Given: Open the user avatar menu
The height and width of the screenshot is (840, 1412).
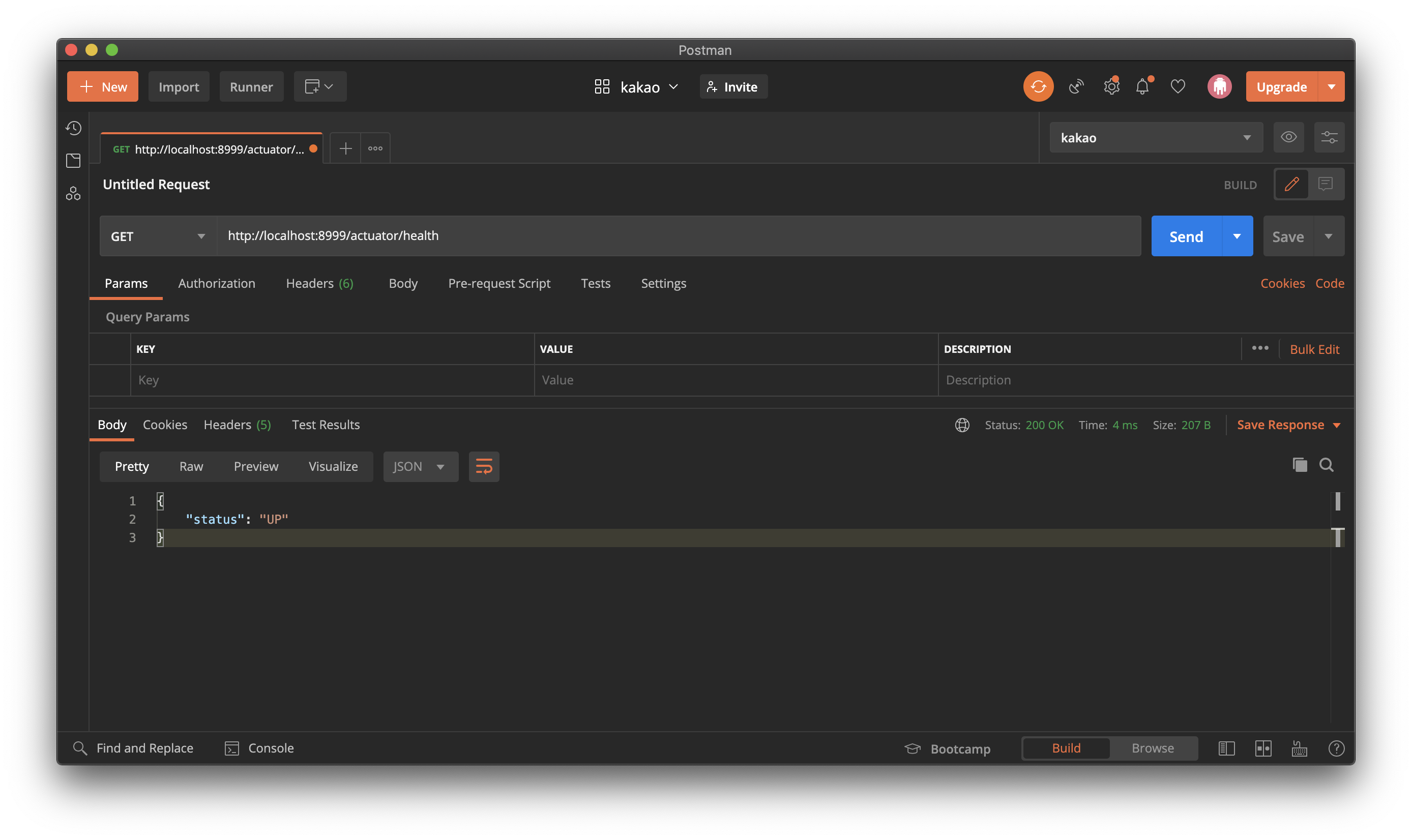Looking at the screenshot, I should coord(1219,86).
